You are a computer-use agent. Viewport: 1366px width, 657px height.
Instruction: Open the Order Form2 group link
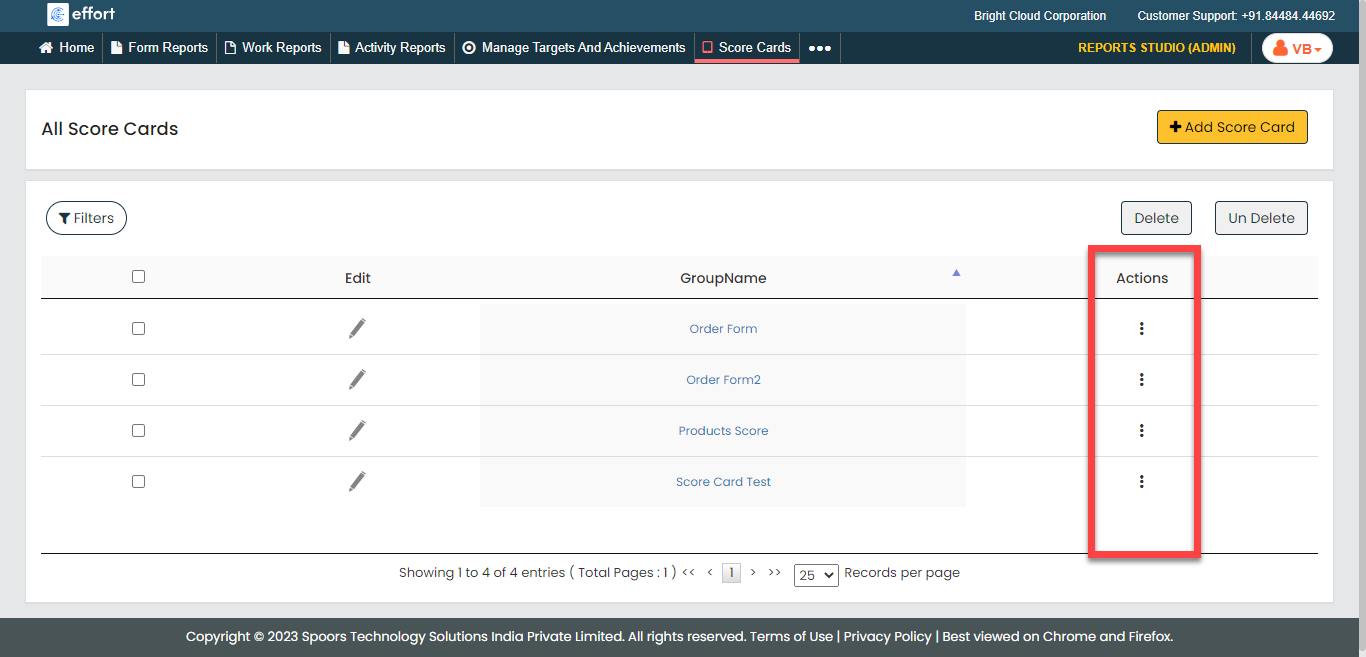723,380
